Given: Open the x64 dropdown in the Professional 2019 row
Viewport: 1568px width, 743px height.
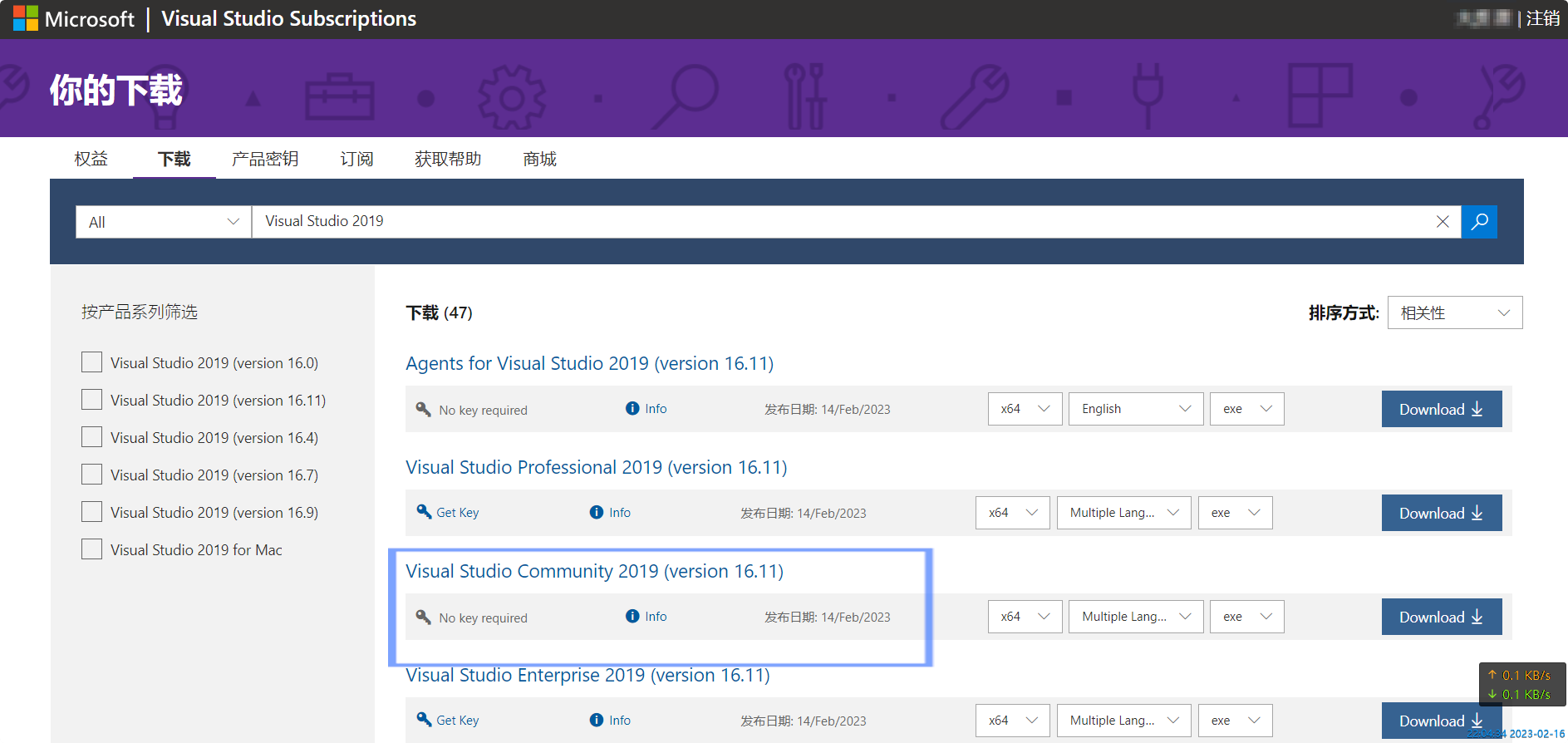Looking at the screenshot, I should point(1013,513).
